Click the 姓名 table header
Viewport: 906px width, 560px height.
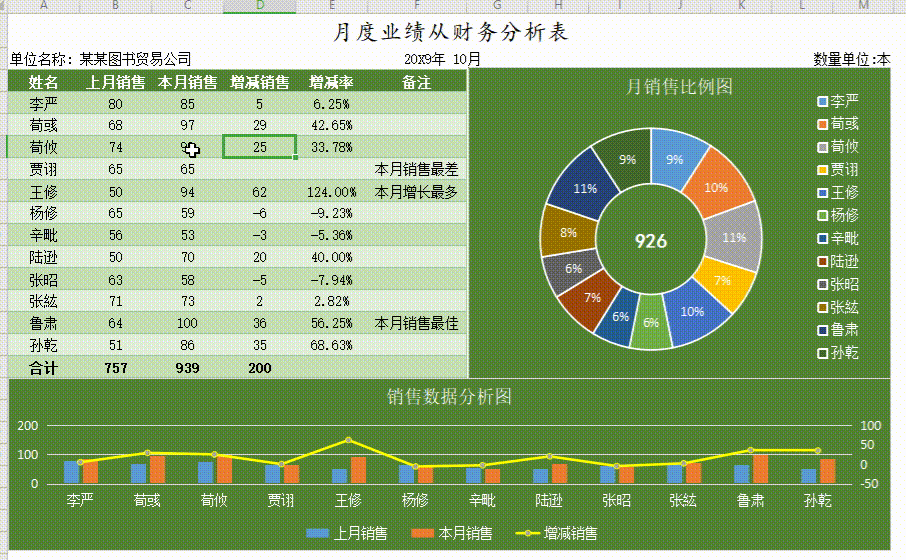click(43, 82)
